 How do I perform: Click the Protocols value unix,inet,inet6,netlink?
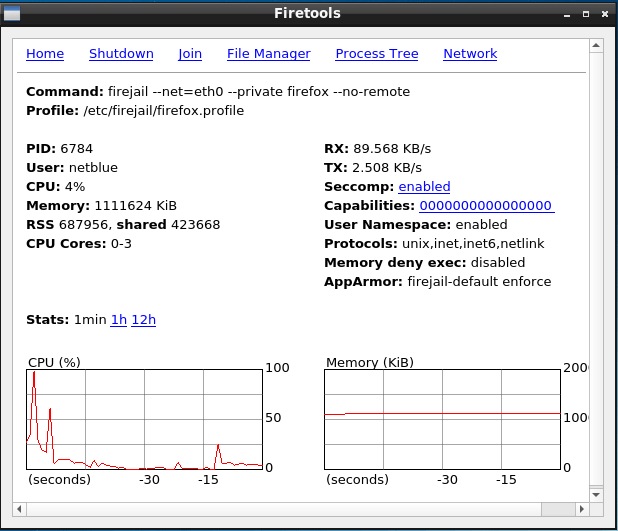tap(473, 244)
